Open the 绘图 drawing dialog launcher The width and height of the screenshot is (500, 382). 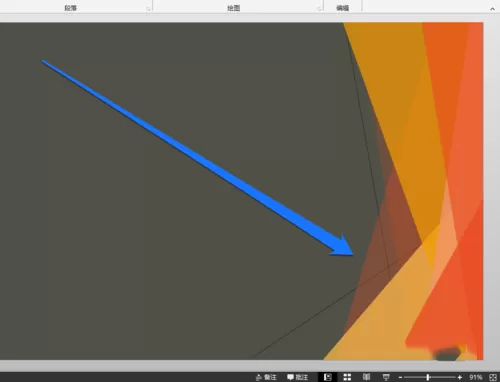point(319,9)
